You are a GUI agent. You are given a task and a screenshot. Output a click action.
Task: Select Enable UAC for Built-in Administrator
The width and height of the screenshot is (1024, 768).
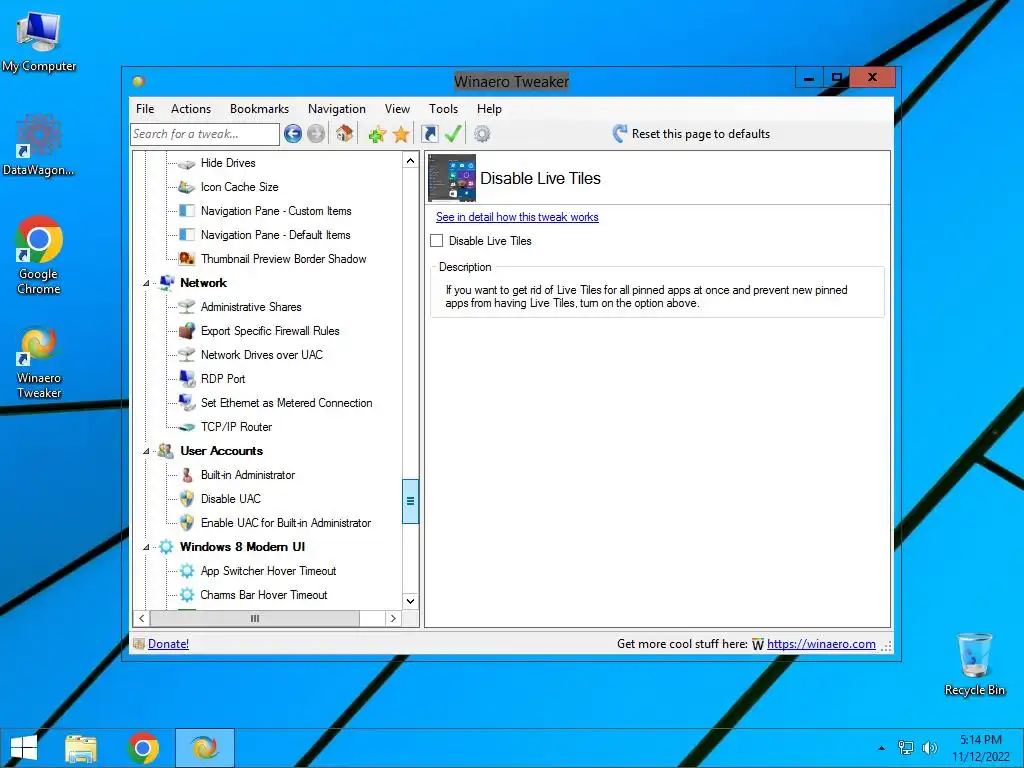(286, 523)
